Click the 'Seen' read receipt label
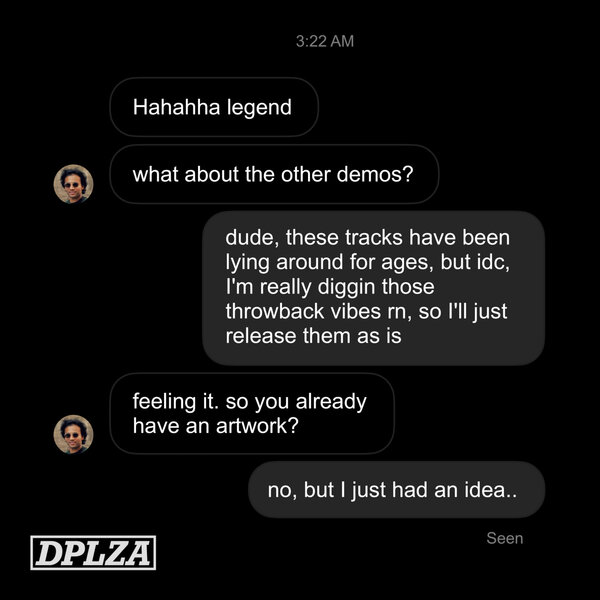The image size is (600, 600). (505, 538)
